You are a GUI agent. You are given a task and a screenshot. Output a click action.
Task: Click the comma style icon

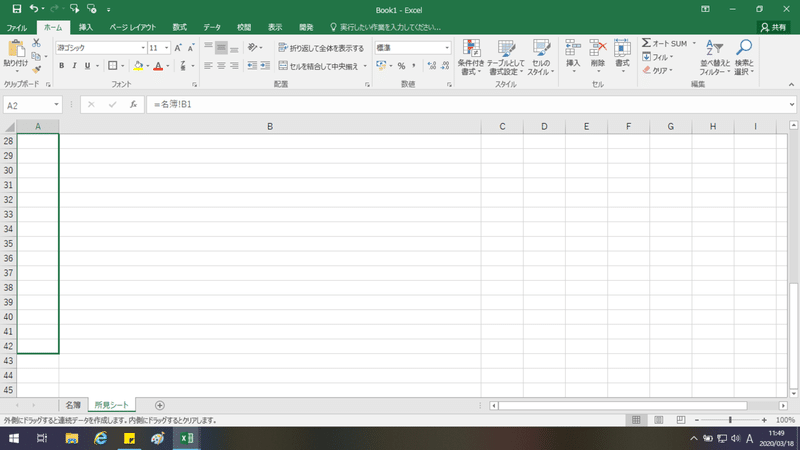tap(414, 66)
